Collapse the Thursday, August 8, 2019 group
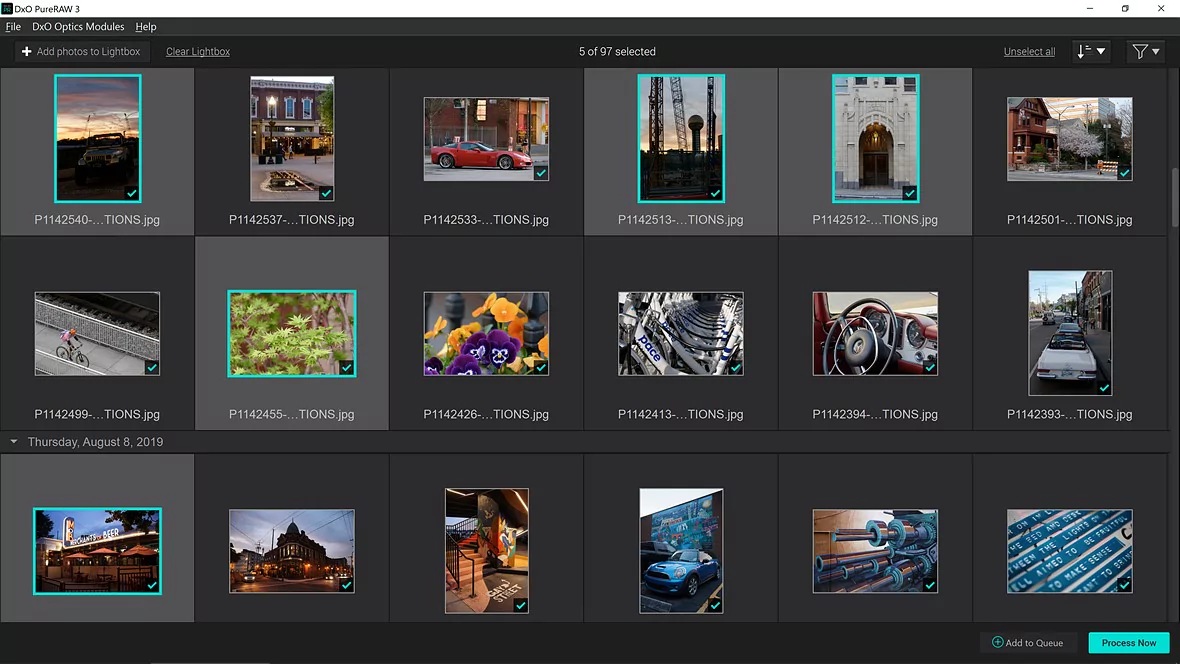This screenshot has height=664, width=1180. pyautogui.click(x=14, y=441)
